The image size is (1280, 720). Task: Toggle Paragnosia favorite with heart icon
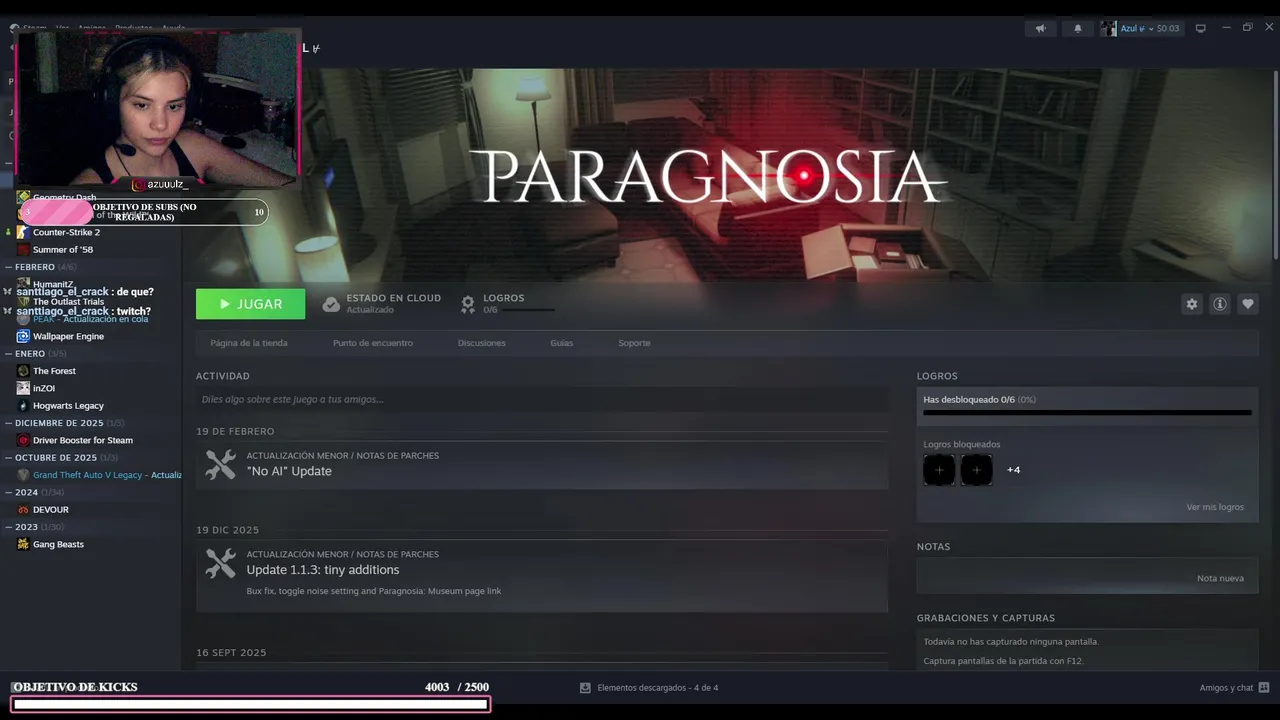[1247, 304]
